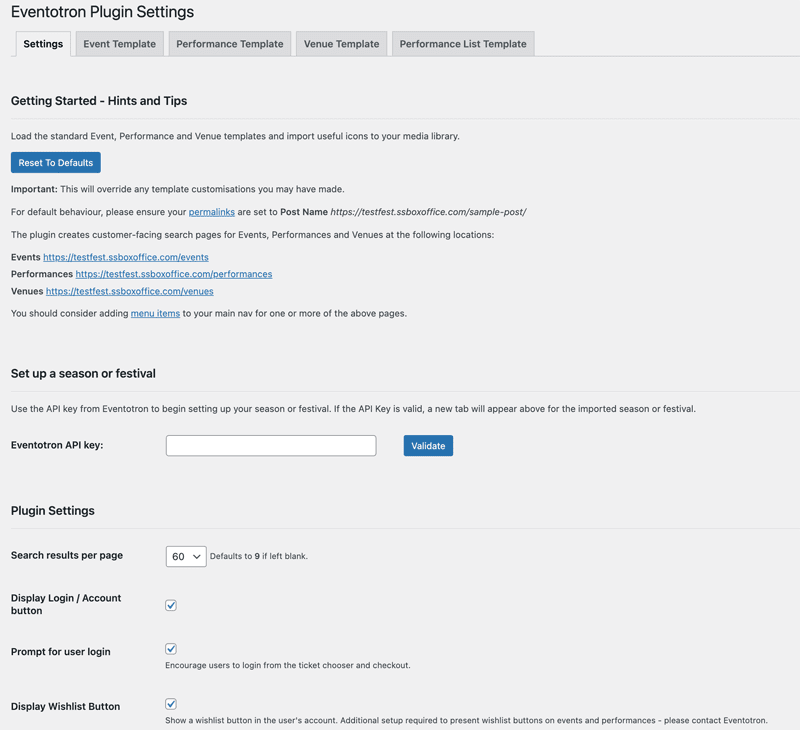Open the Performance Template tab
This screenshot has height=730, width=800.
coord(230,44)
